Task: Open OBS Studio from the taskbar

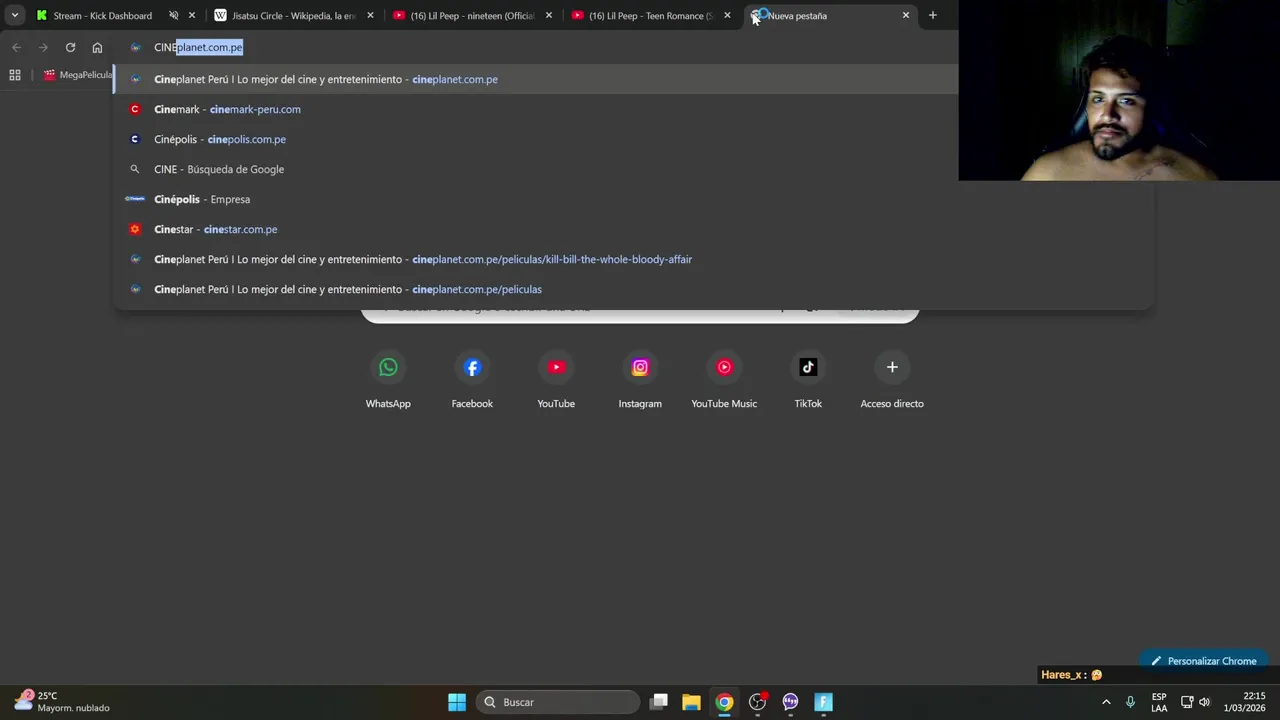Action: 757,702
